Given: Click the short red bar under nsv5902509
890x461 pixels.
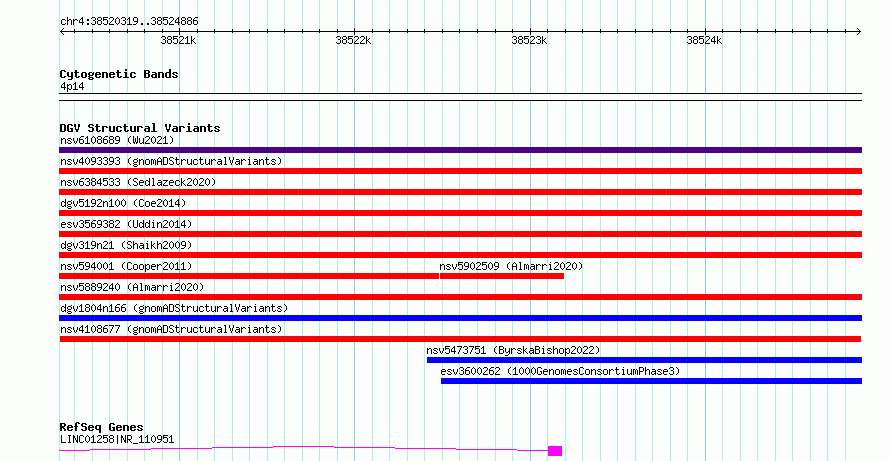Looking at the screenshot, I should tap(502, 276).
